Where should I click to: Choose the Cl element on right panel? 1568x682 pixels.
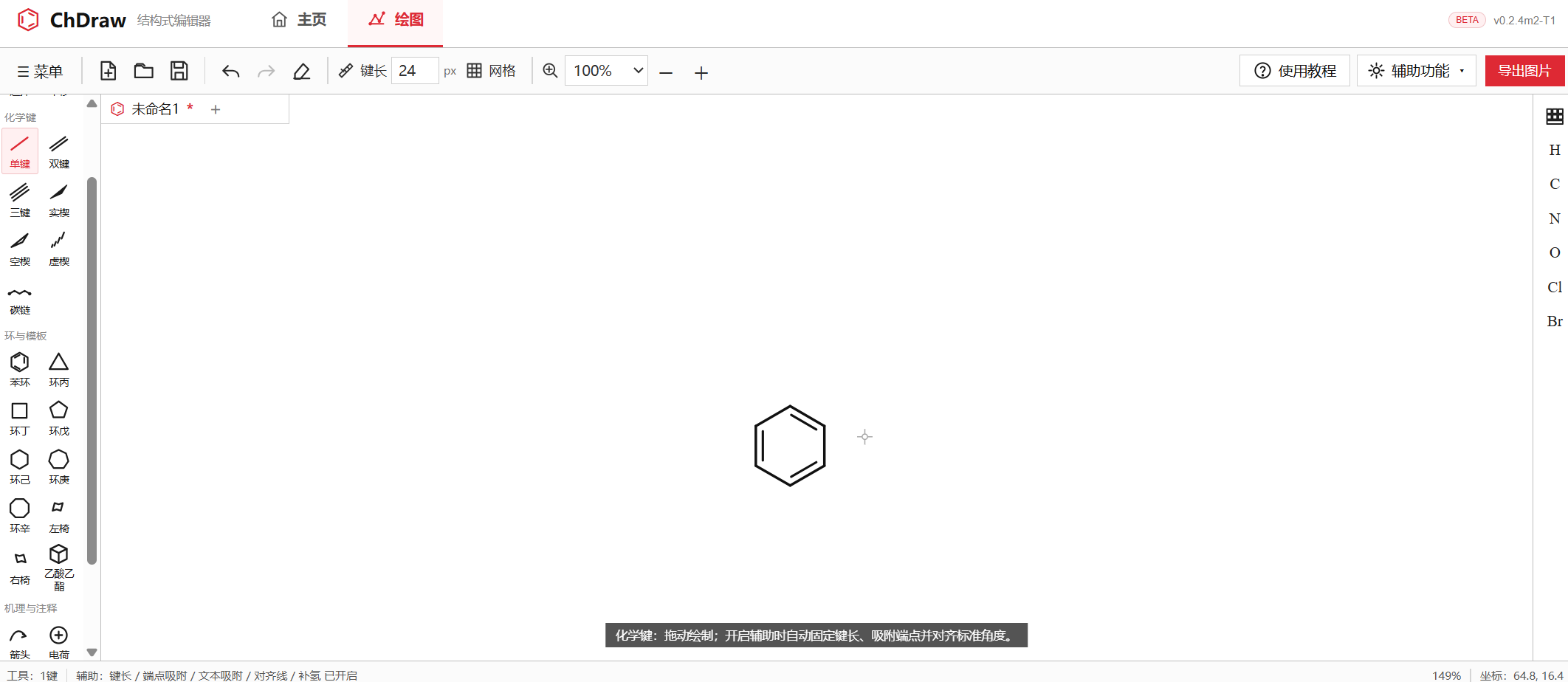[1555, 287]
